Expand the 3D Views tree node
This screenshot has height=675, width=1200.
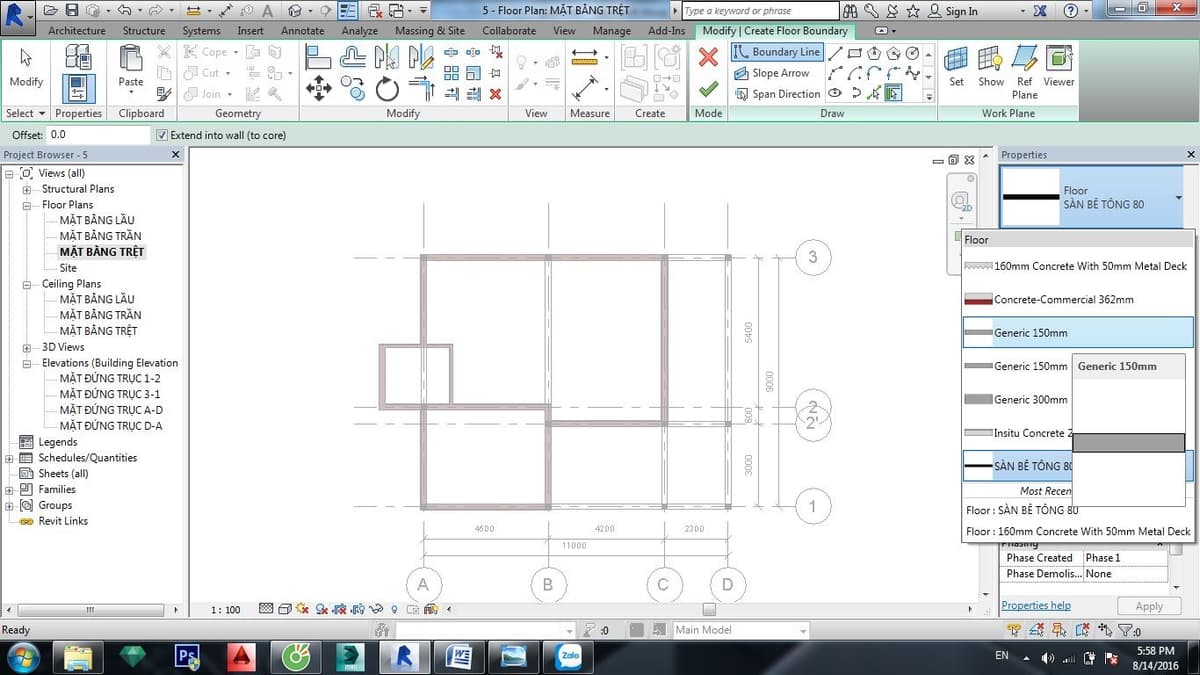pyautogui.click(x=26, y=347)
